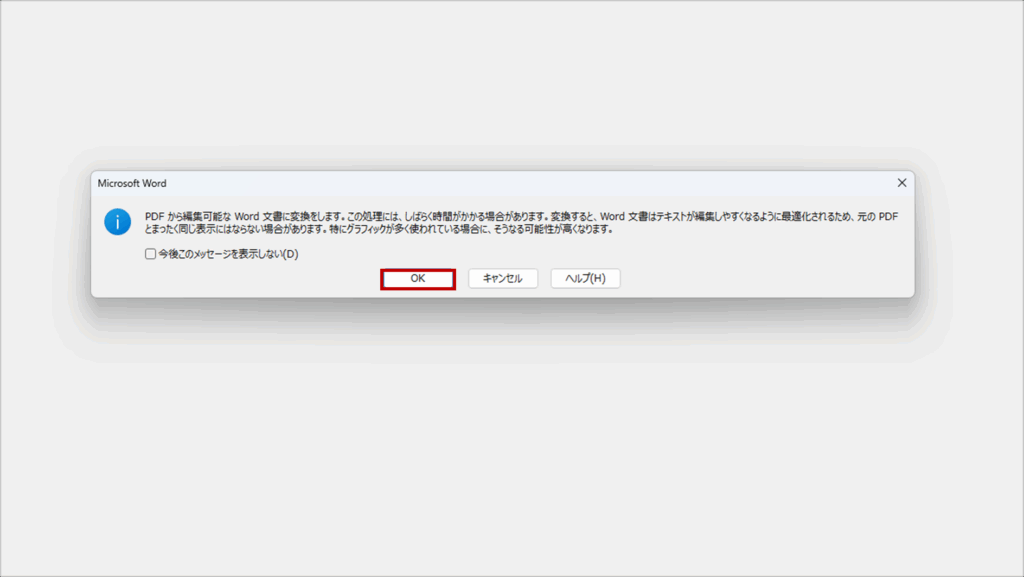
Task: Open help with ヘルプ(H) button
Action: 585,279
